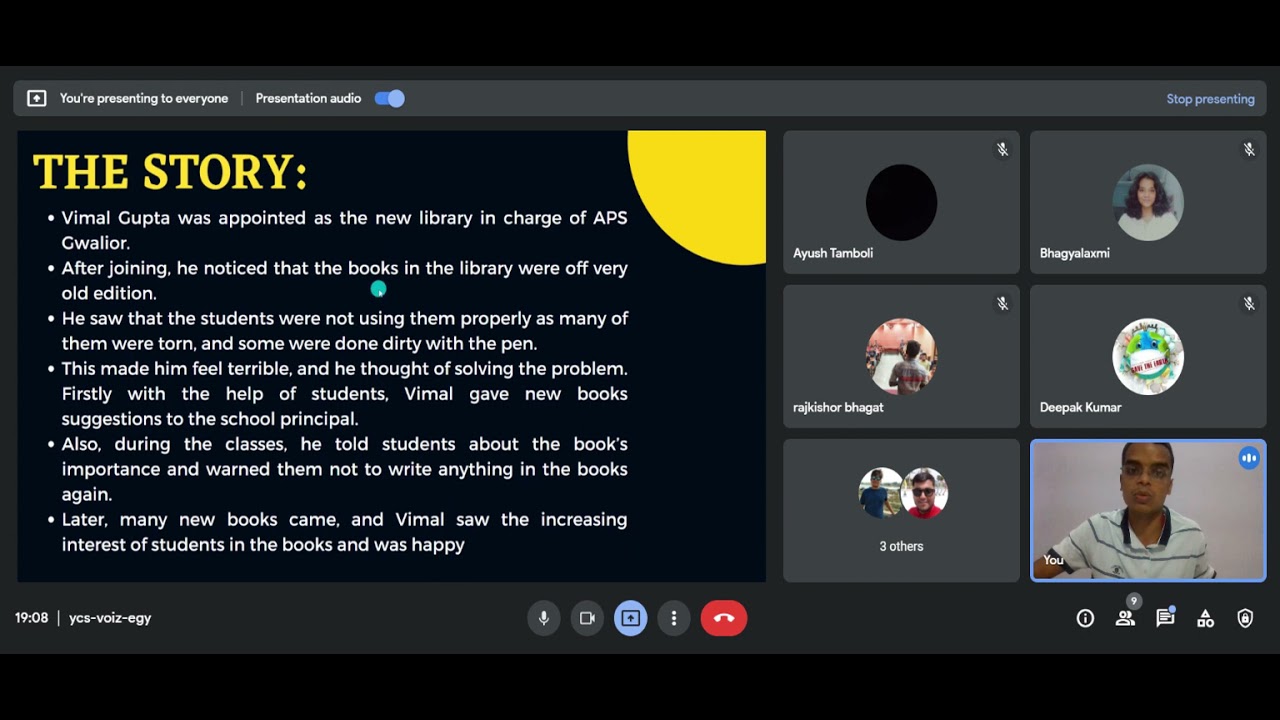Turn off the camera button

point(587,618)
